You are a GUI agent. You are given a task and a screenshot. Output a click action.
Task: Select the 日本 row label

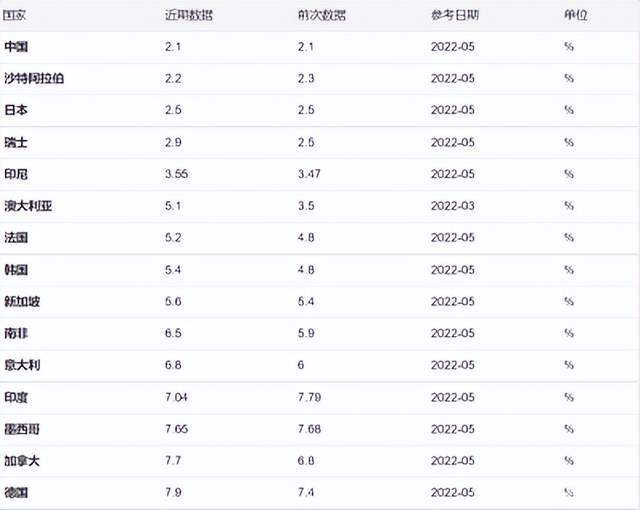click(16, 110)
